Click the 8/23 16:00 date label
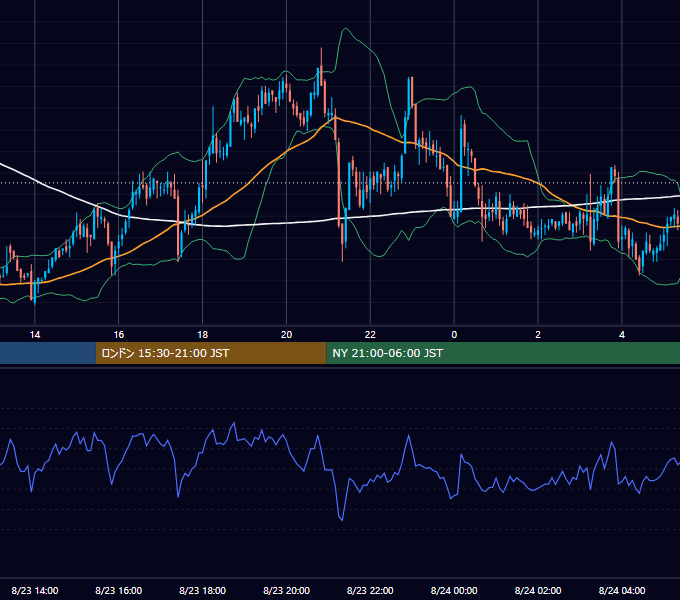 [118, 590]
